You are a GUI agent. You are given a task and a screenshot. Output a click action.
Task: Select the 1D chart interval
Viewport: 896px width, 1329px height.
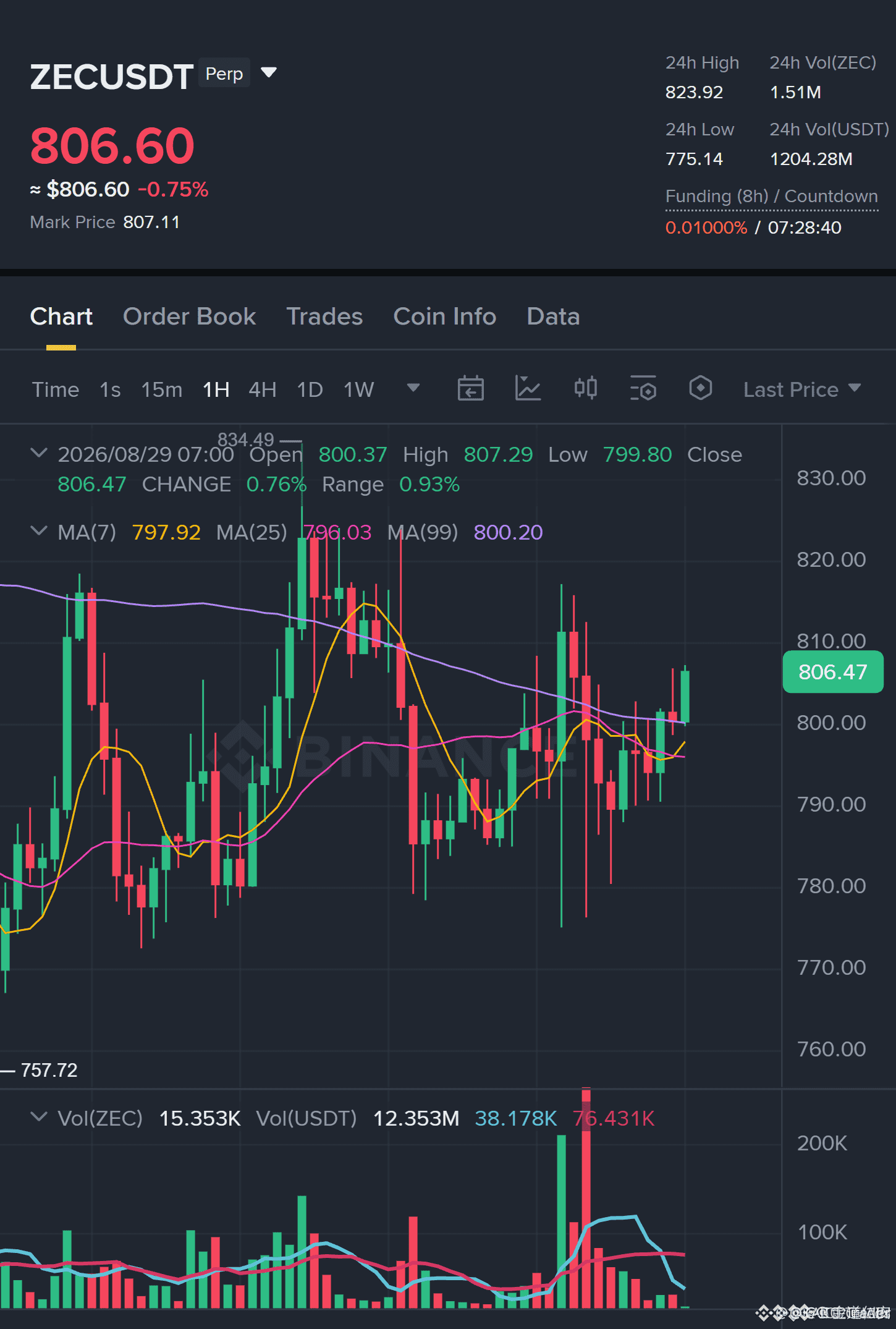310,389
